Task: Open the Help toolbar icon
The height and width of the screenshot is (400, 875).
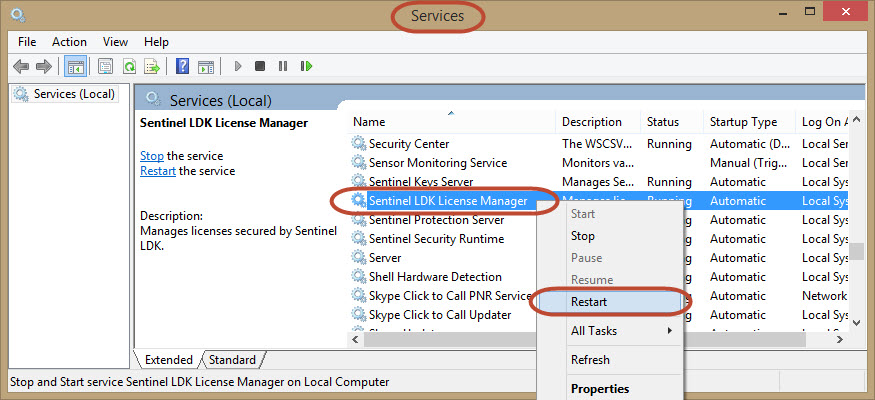Action: pyautogui.click(x=182, y=67)
